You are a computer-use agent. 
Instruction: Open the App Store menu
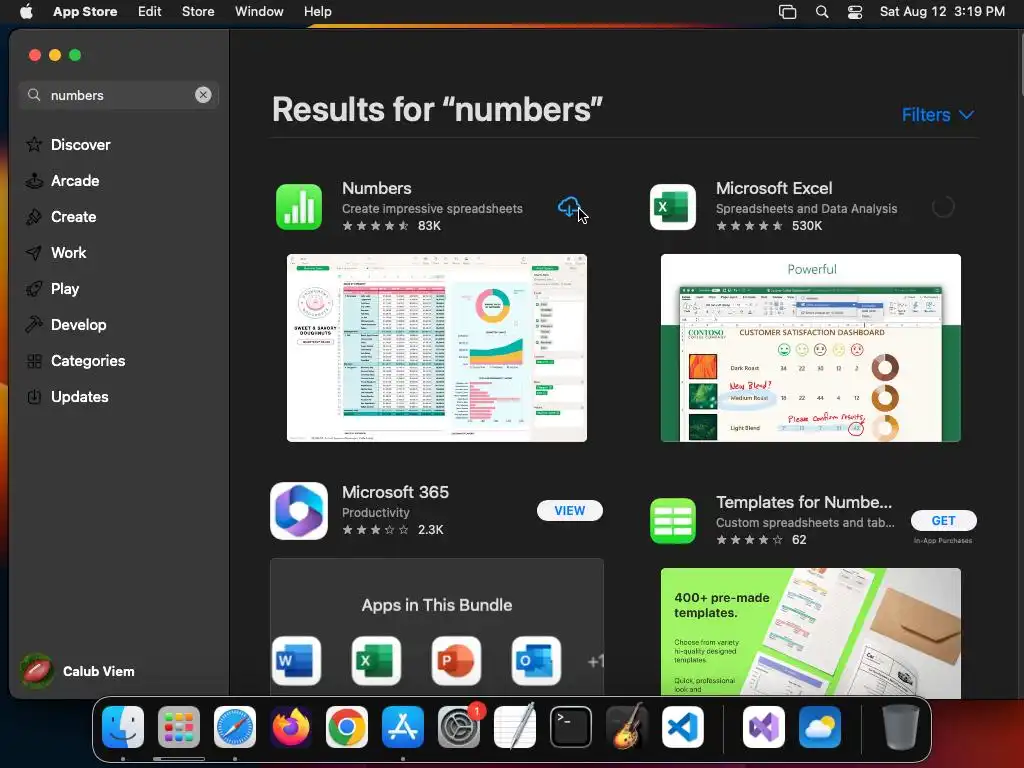pyautogui.click(x=85, y=12)
